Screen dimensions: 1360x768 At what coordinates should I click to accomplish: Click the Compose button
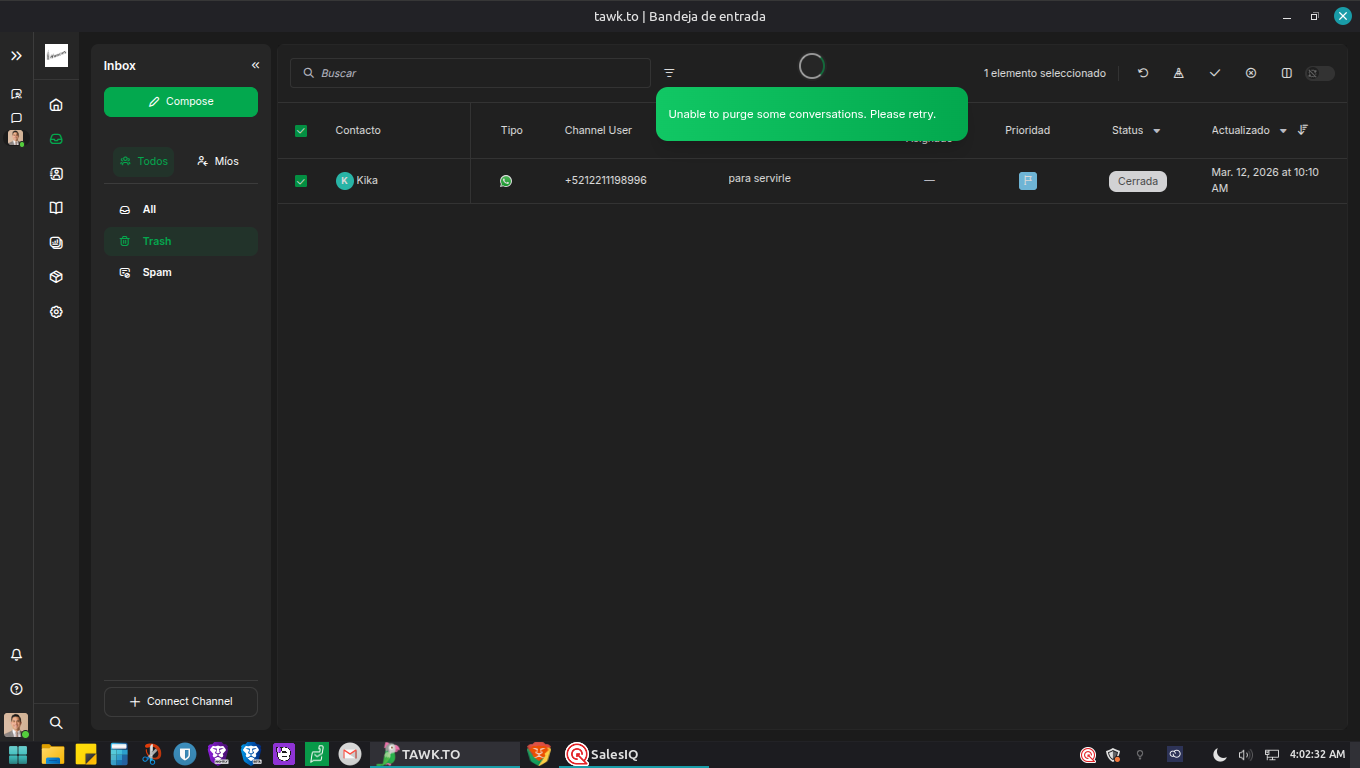pos(181,102)
